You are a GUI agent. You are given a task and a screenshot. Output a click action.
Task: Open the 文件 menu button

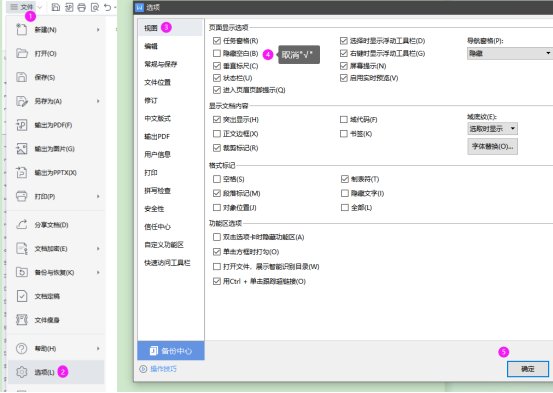(x=22, y=7)
